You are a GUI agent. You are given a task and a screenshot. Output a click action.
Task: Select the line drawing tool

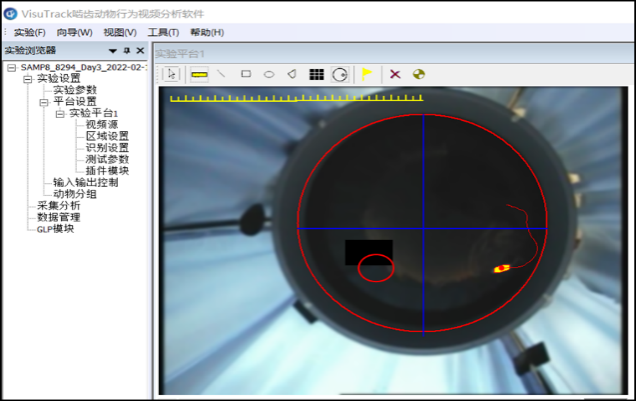(x=221, y=74)
